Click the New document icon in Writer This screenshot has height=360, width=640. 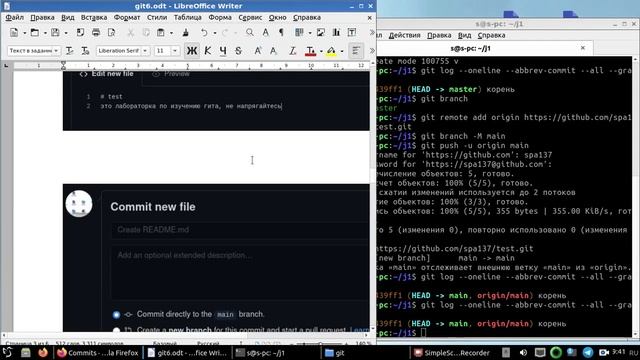pyautogui.click(x=14, y=33)
